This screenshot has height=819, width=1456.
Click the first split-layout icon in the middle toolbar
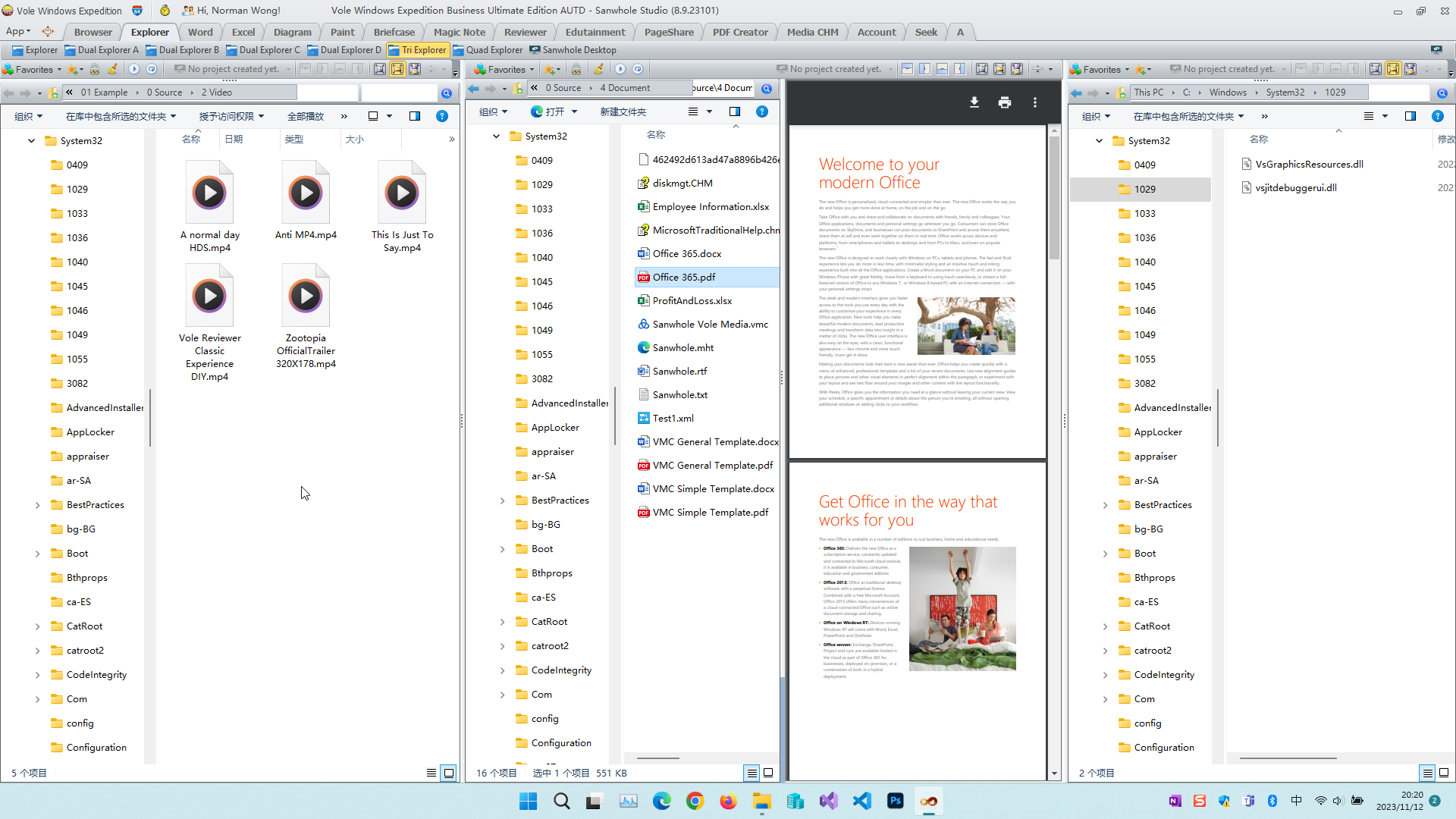[x=907, y=69]
